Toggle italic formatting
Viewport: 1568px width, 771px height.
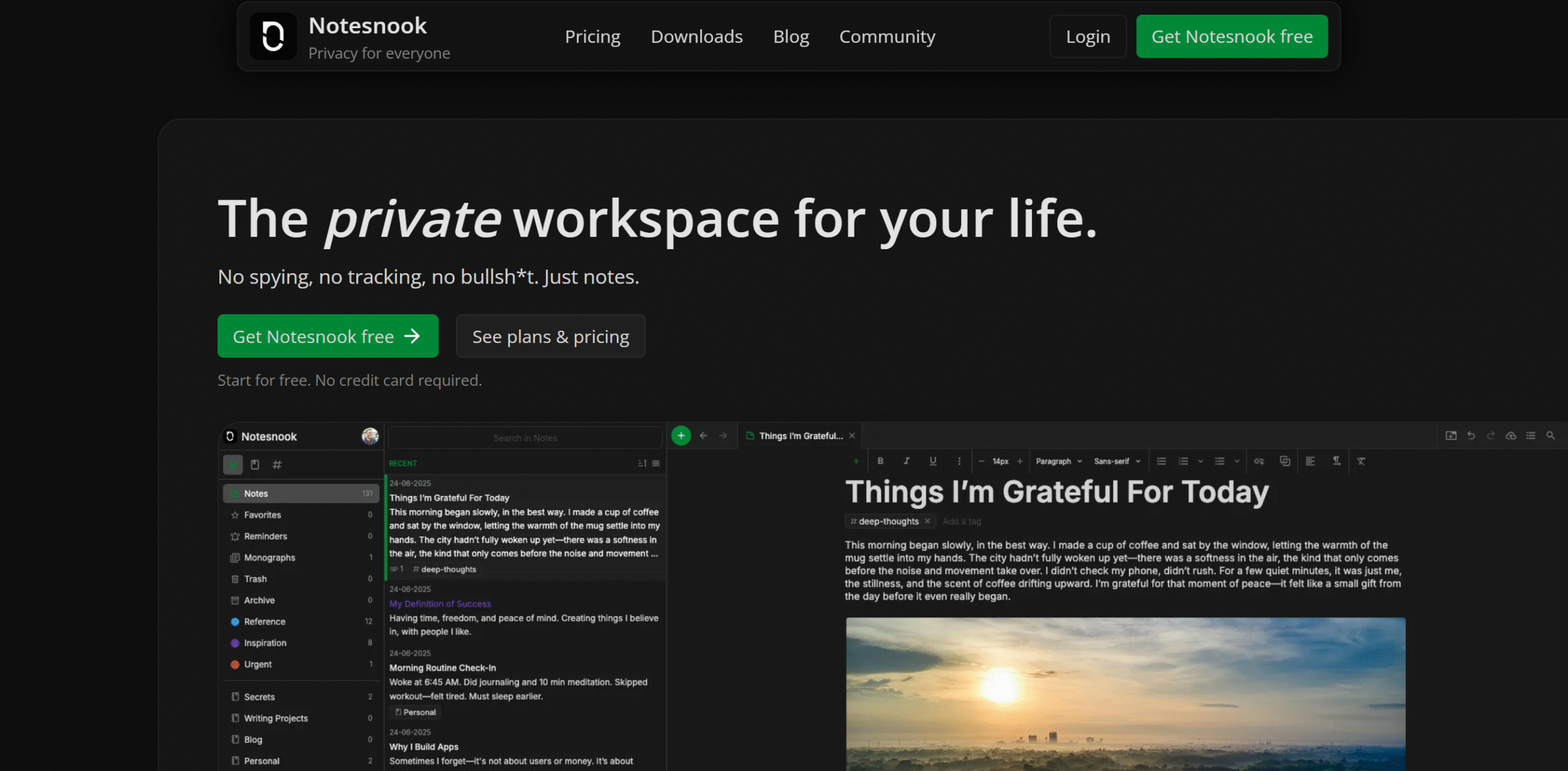pyautogui.click(x=907, y=461)
